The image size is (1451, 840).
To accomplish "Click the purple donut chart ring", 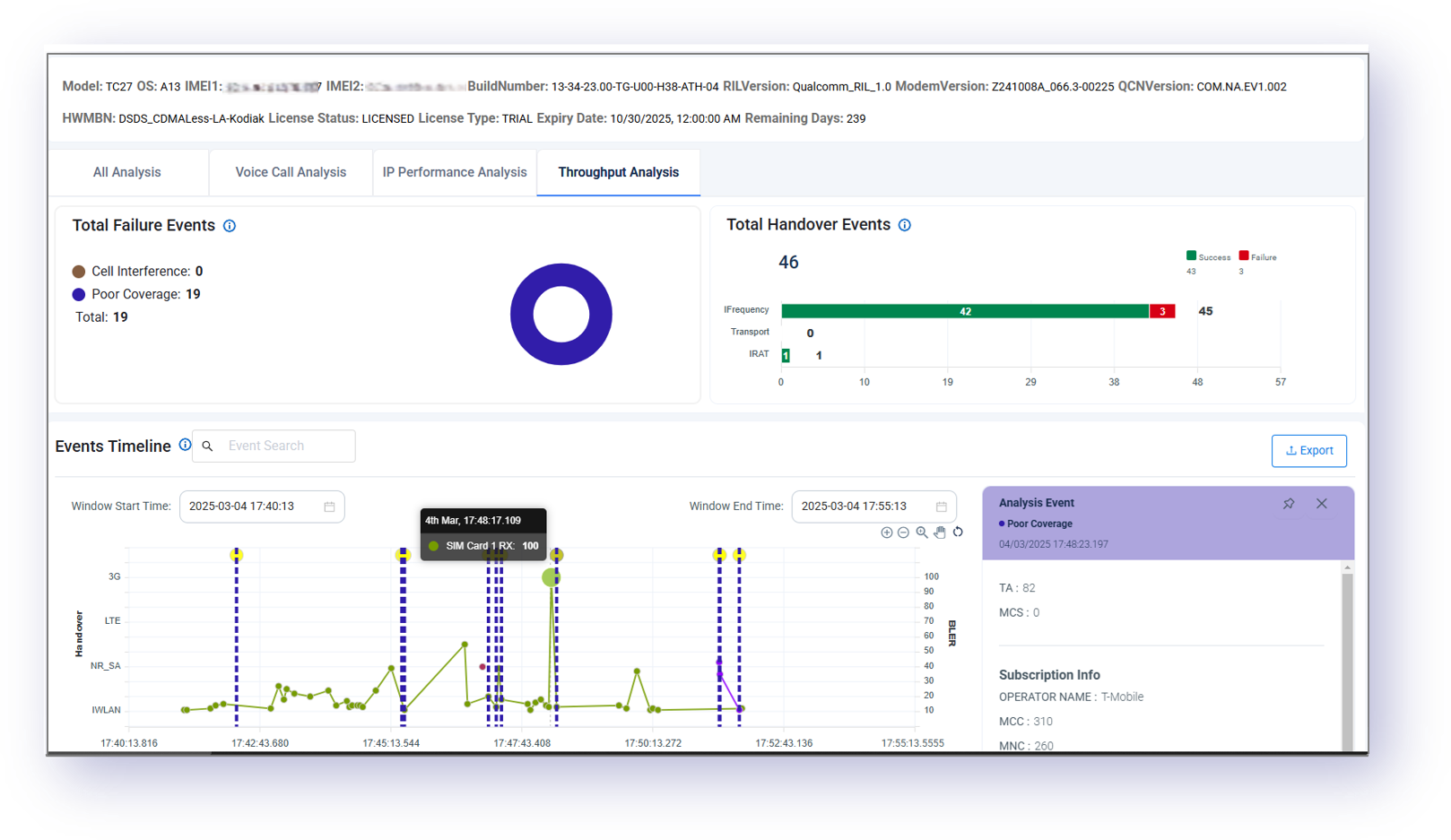I will pyautogui.click(x=522, y=315).
